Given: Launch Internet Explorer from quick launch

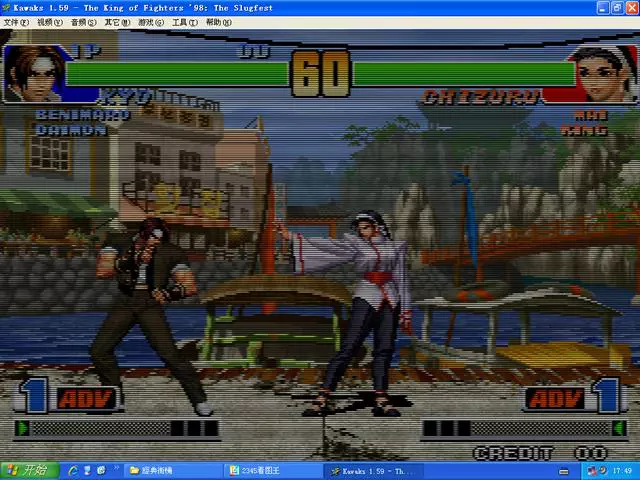Looking at the screenshot, I should pyautogui.click(x=73, y=471).
